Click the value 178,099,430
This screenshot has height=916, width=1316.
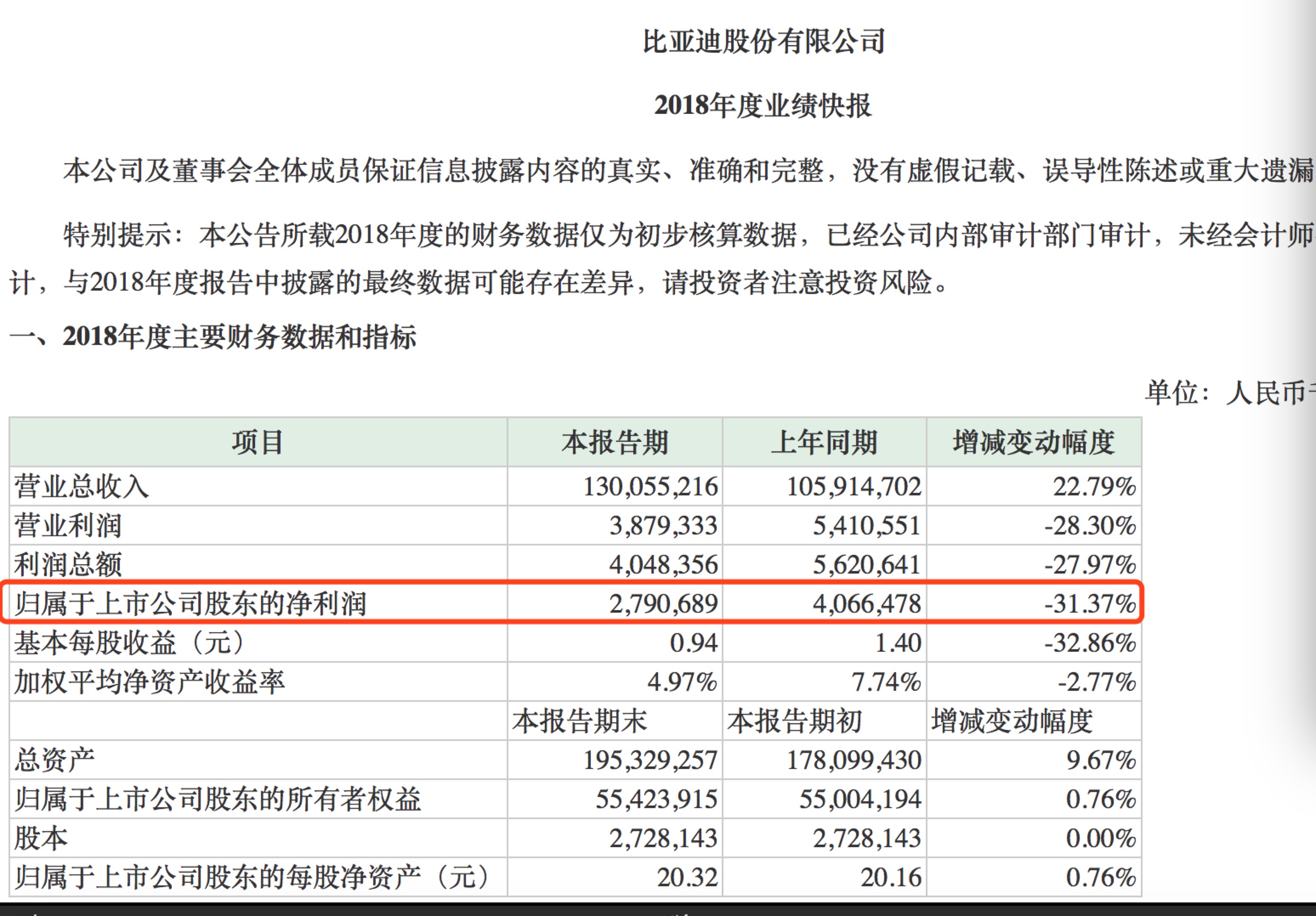click(854, 761)
